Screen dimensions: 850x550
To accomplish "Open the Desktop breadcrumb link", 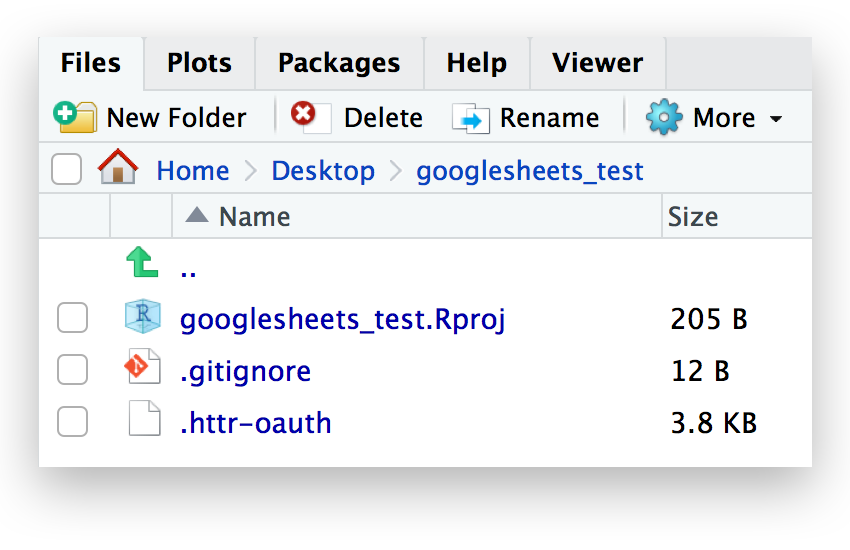I will click(x=323, y=171).
